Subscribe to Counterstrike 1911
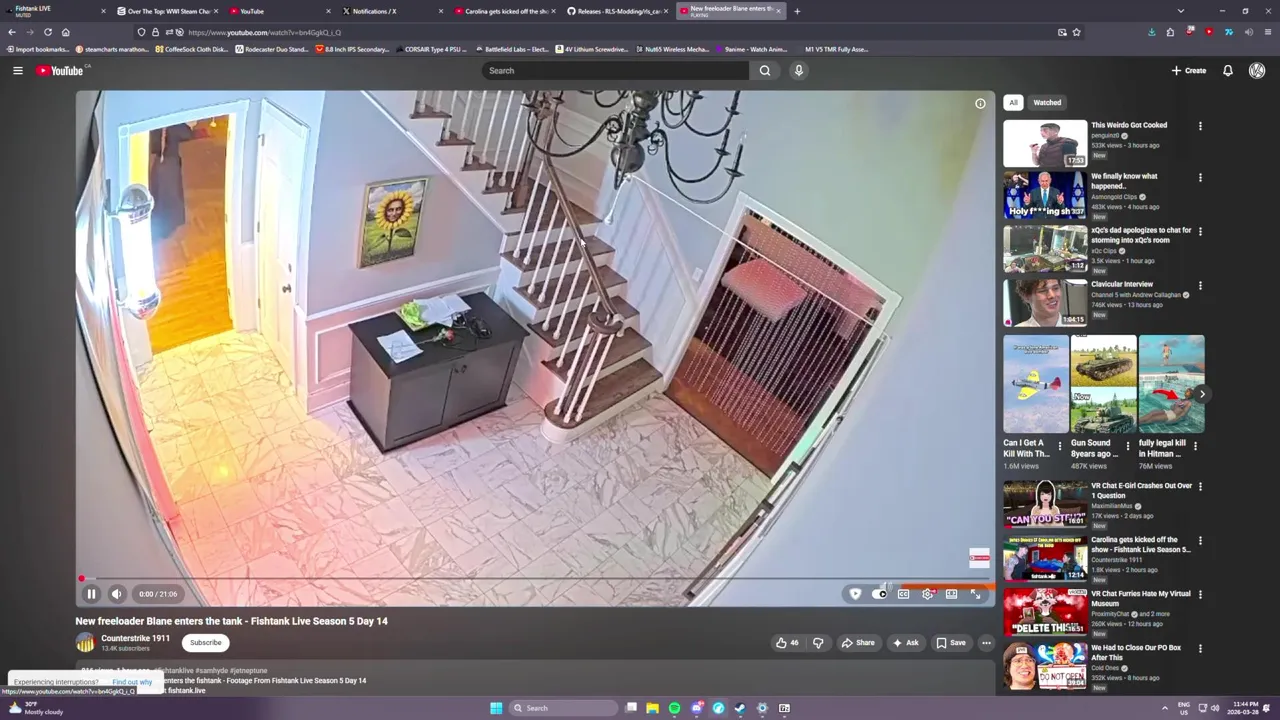Viewport: 1280px width, 720px height. 206,643
